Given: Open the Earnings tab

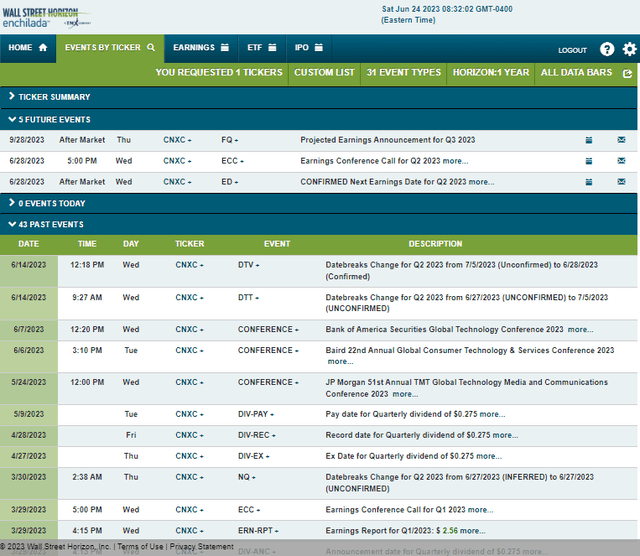Looking at the screenshot, I should pyautogui.click(x=201, y=48).
